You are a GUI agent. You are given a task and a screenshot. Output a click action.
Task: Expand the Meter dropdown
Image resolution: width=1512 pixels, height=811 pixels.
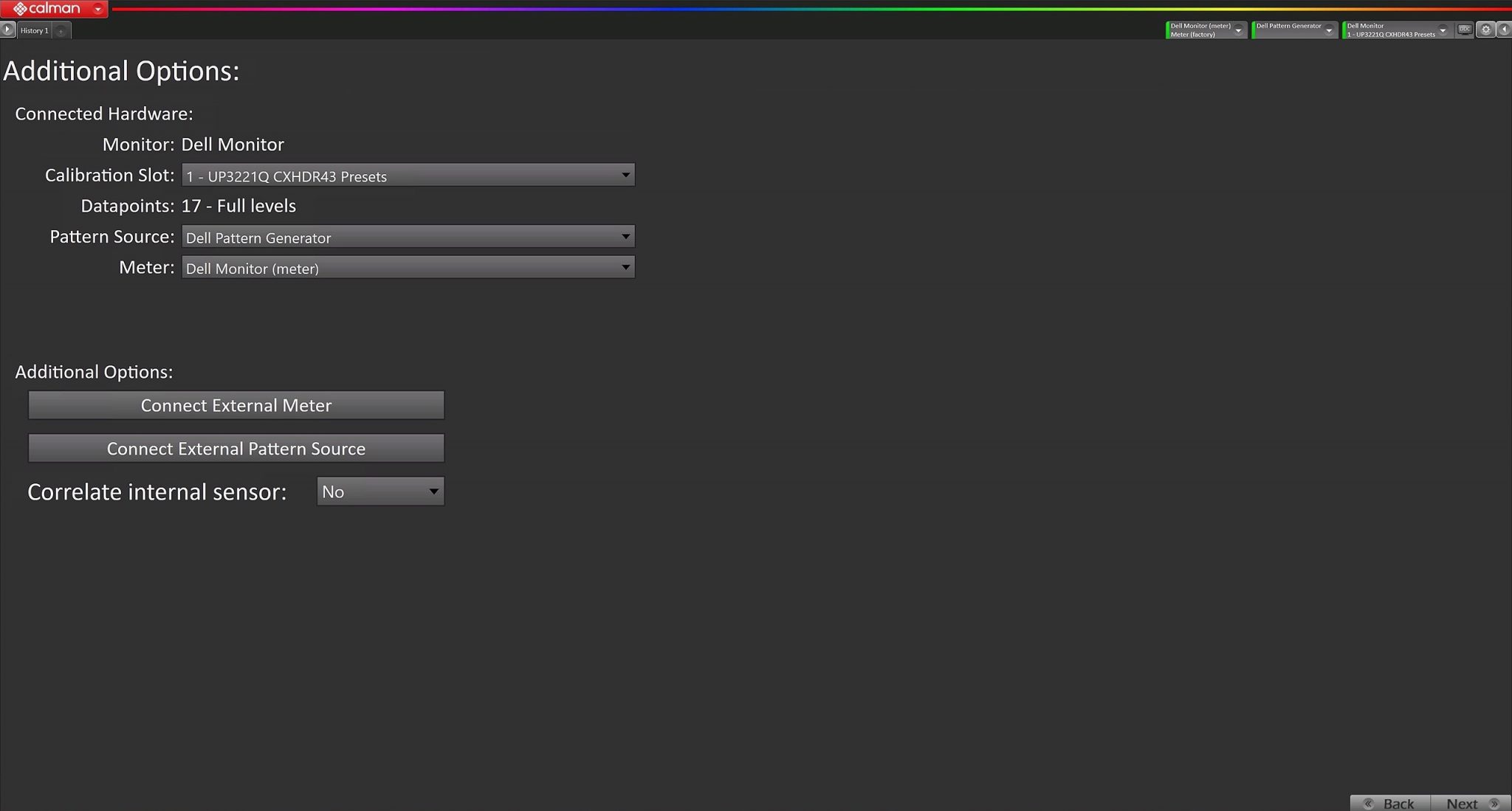pyautogui.click(x=626, y=267)
